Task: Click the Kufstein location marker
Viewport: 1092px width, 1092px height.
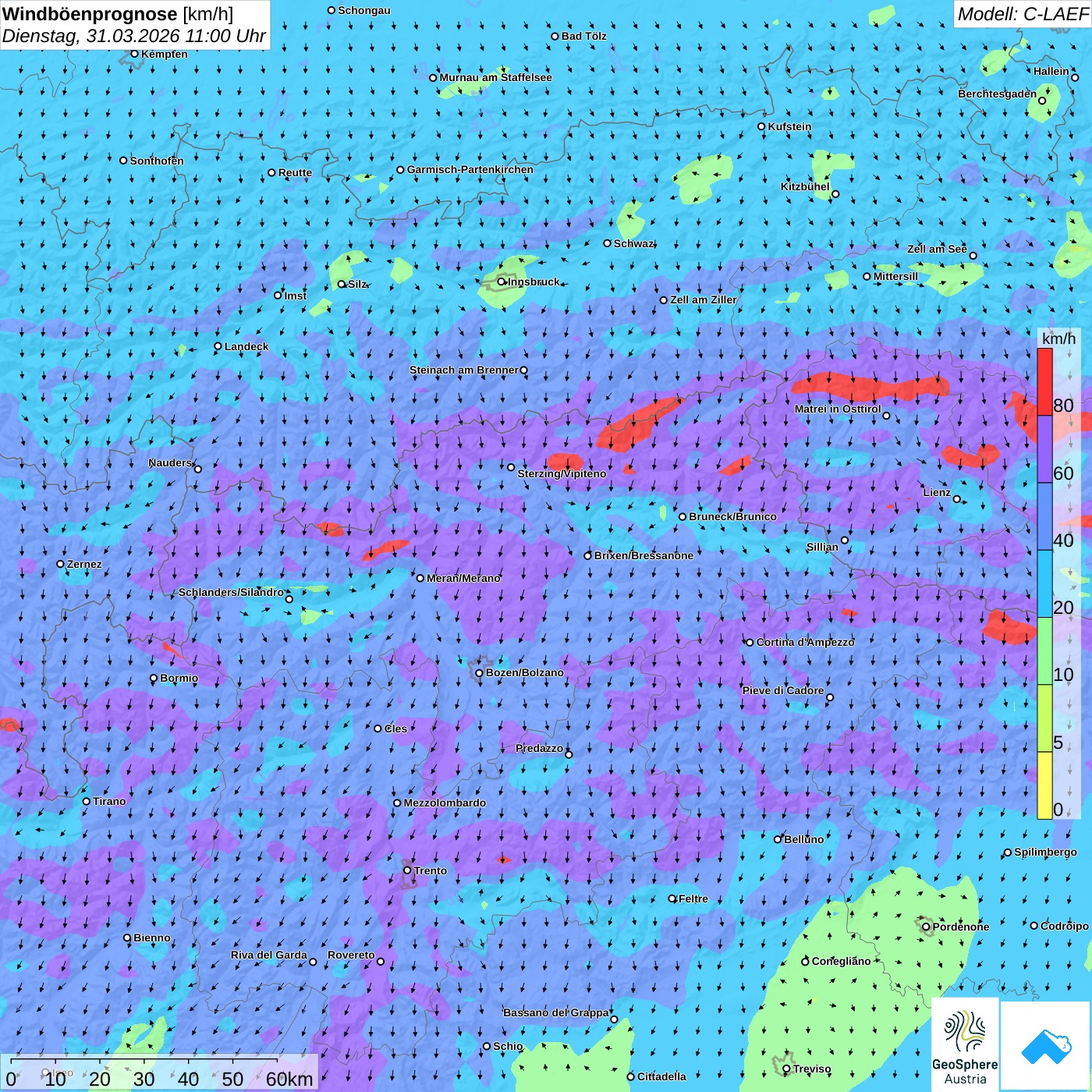Action: [x=761, y=126]
